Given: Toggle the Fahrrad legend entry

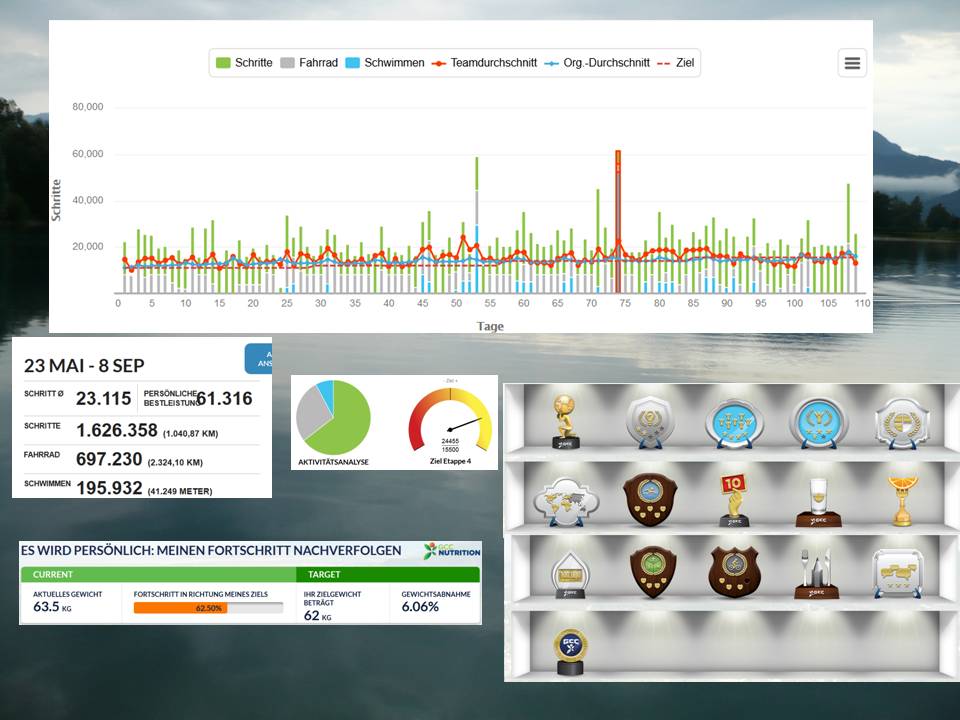Looking at the screenshot, I should click(x=308, y=63).
